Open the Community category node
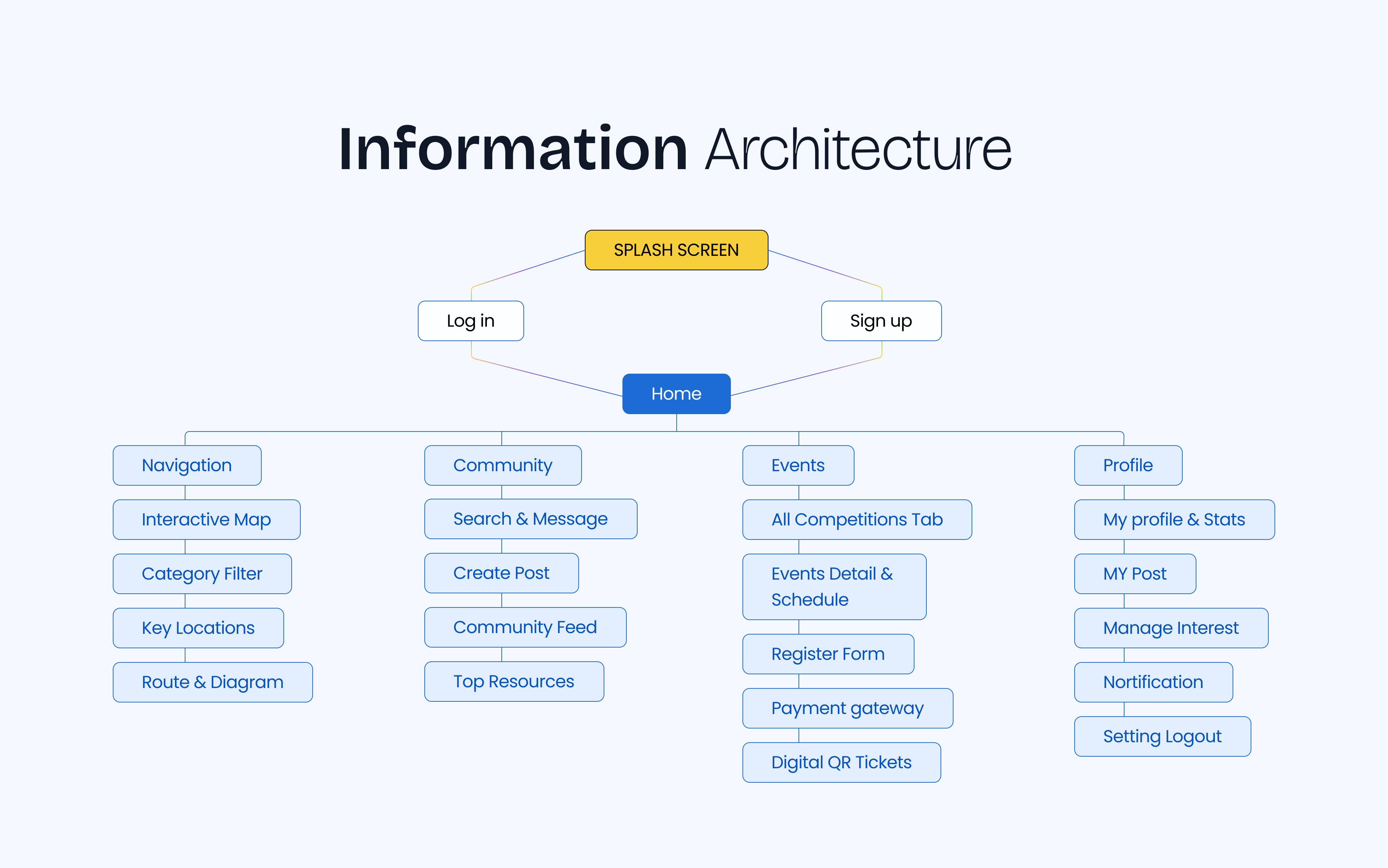Viewport: 1388px width, 868px height. 502,465
